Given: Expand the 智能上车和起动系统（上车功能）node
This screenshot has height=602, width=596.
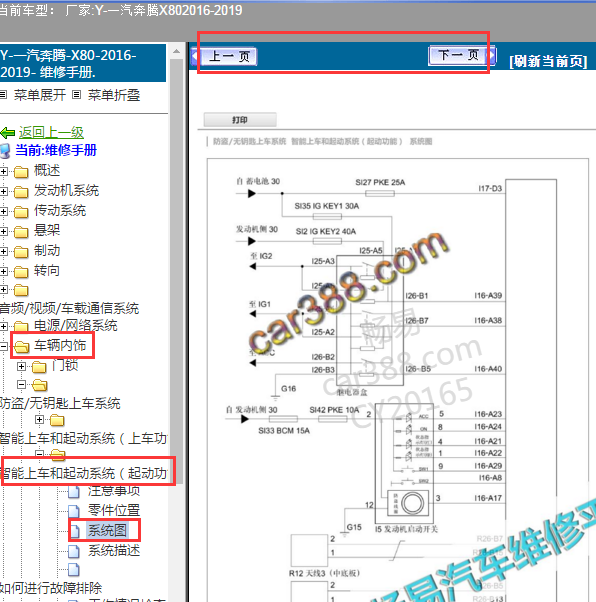Looking at the screenshot, I should pos(39,420).
